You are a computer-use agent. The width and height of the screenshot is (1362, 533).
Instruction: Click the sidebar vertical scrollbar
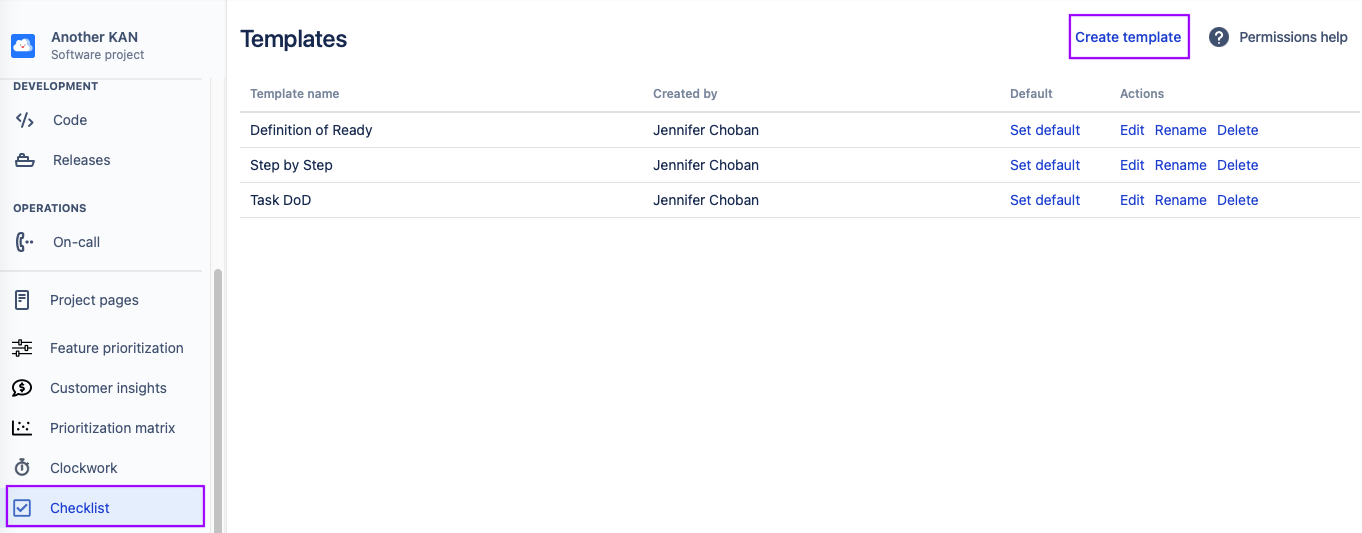click(x=218, y=400)
